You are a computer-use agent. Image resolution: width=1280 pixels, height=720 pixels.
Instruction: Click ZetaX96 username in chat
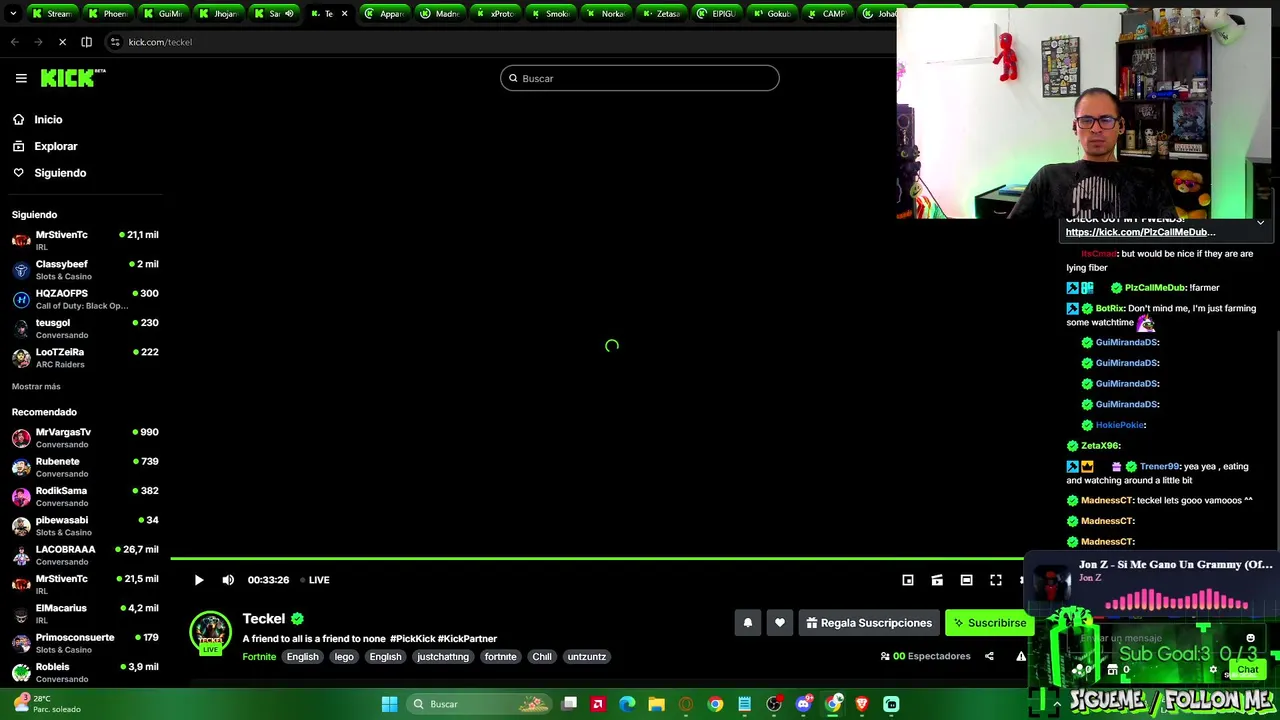coord(1099,446)
